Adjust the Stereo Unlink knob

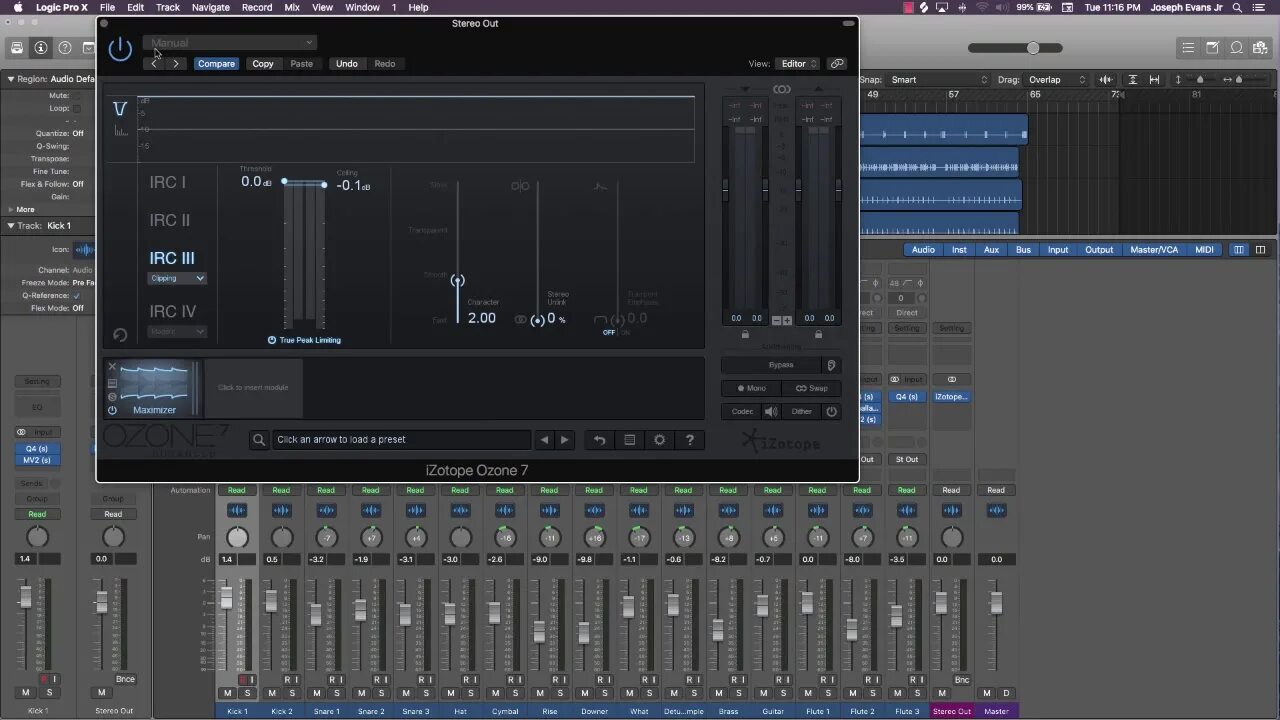[x=538, y=320]
